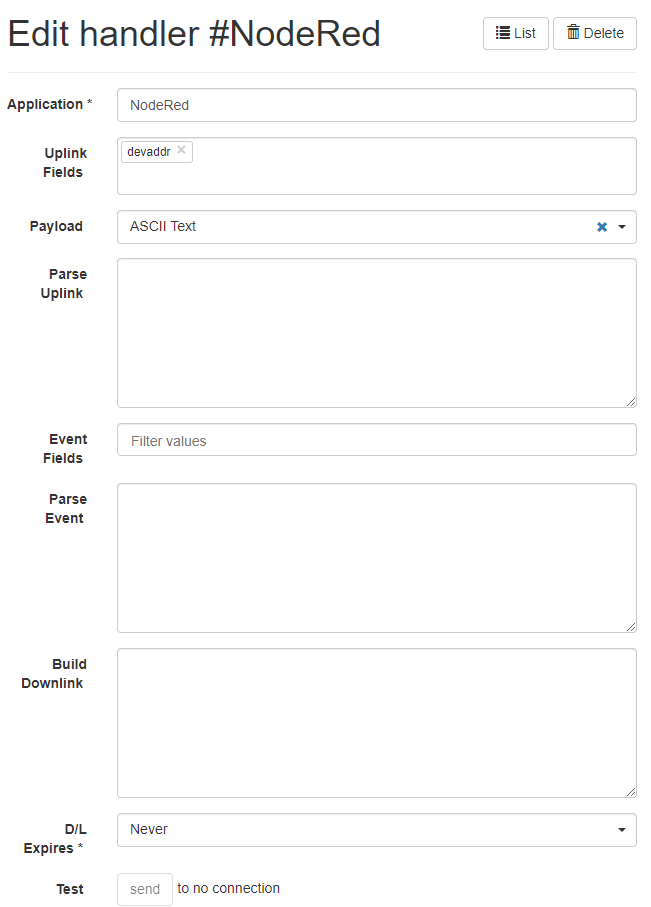Click the ASCII Text payload combo box
651x907 pixels.
click(x=377, y=227)
